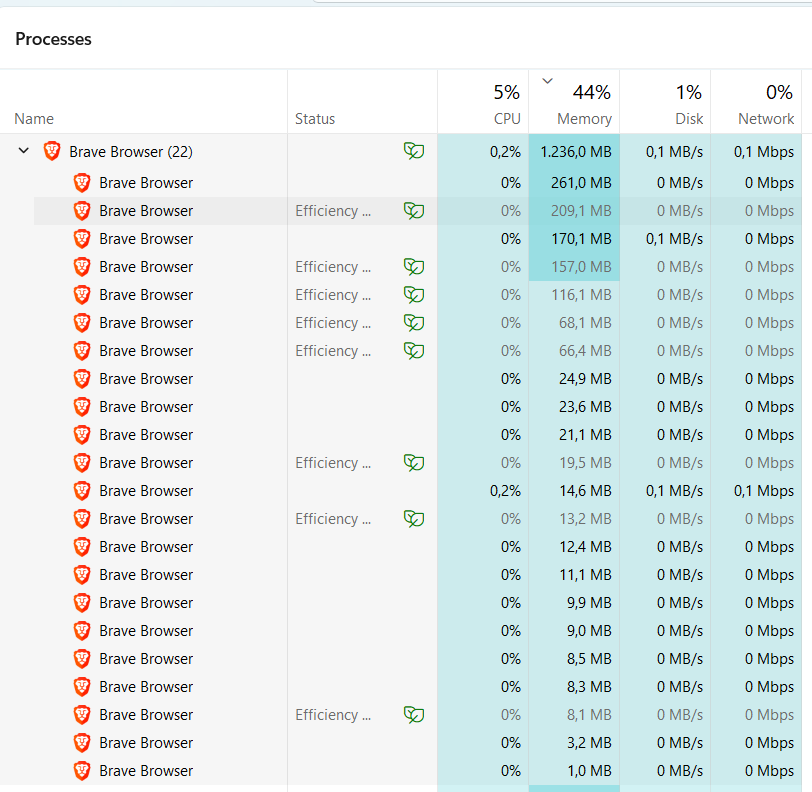The image size is (812, 792).
Task: Select the 261,0 MB memory cell
Action: (574, 183)
